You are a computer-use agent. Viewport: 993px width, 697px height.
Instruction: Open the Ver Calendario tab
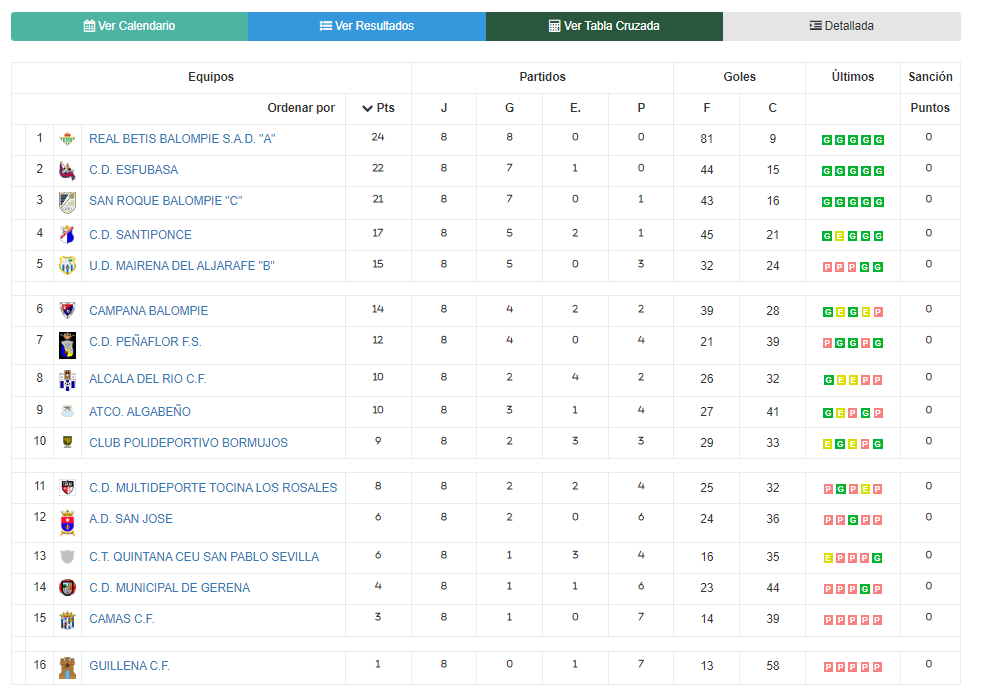129,26
